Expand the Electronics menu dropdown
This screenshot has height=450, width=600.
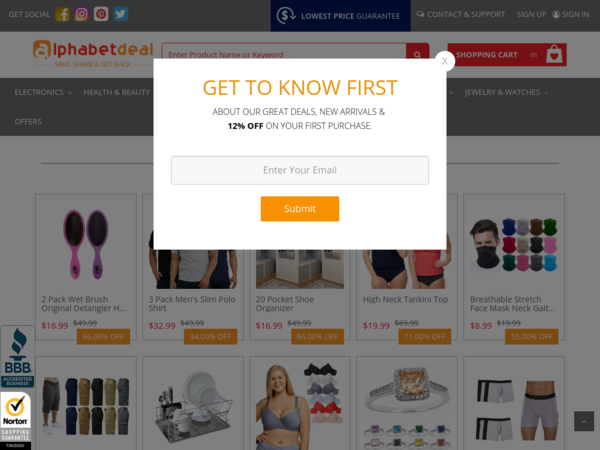tap(43, 92)
